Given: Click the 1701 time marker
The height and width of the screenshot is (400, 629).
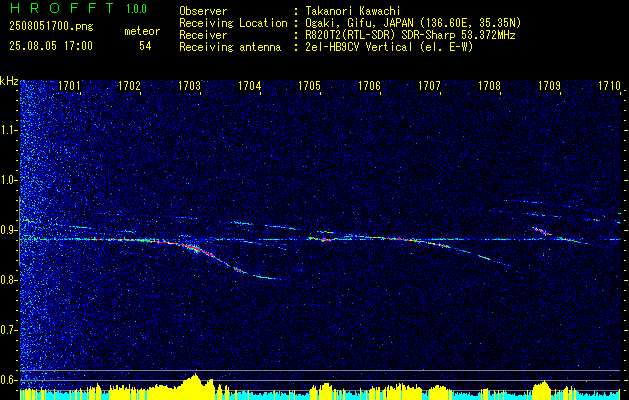Looking at the screenshot, I should point(69,86).
